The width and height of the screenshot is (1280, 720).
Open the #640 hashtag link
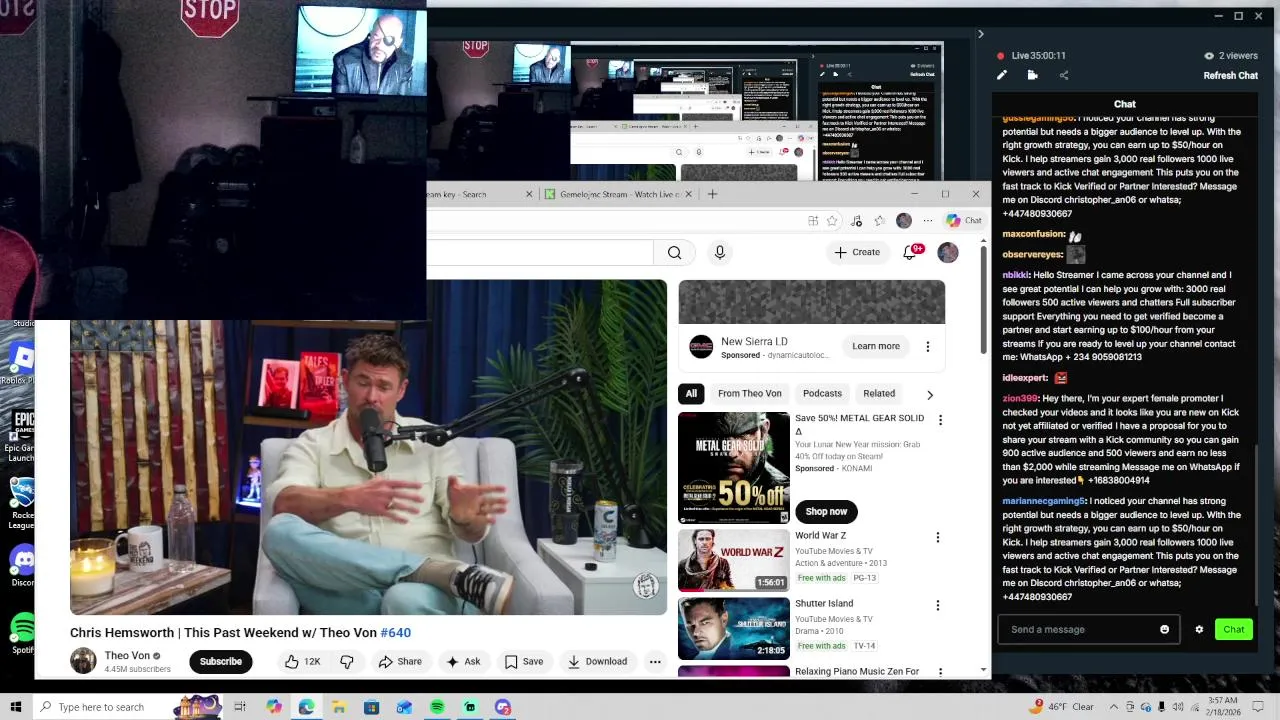[396, 632]
